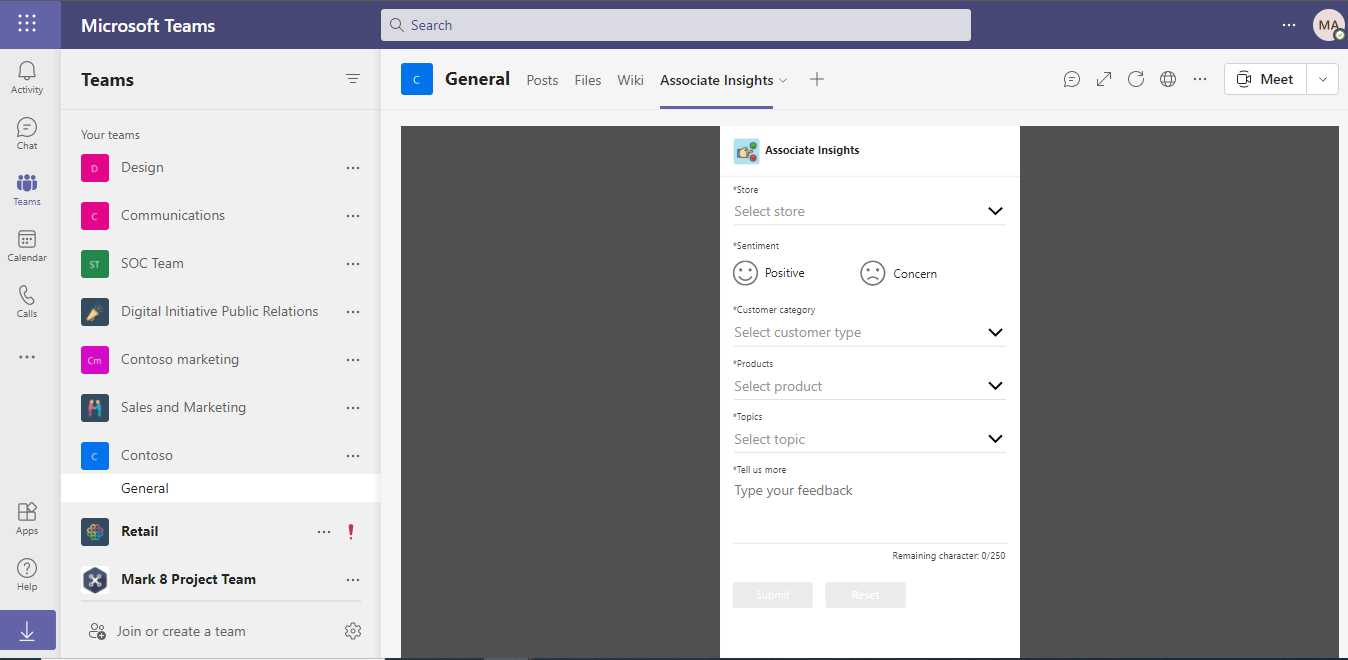The width and height of the screenshot is (1348, 660).
Task: Open Settings and more in title bar
Action: click(1289, 25)
